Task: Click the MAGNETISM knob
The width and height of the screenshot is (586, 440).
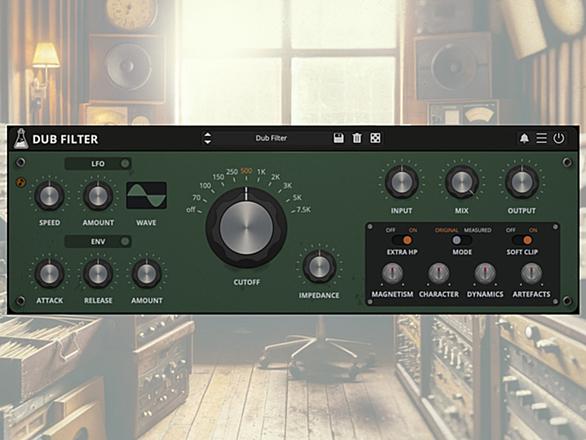Action: pyautogui.click(x=392, y=274)
